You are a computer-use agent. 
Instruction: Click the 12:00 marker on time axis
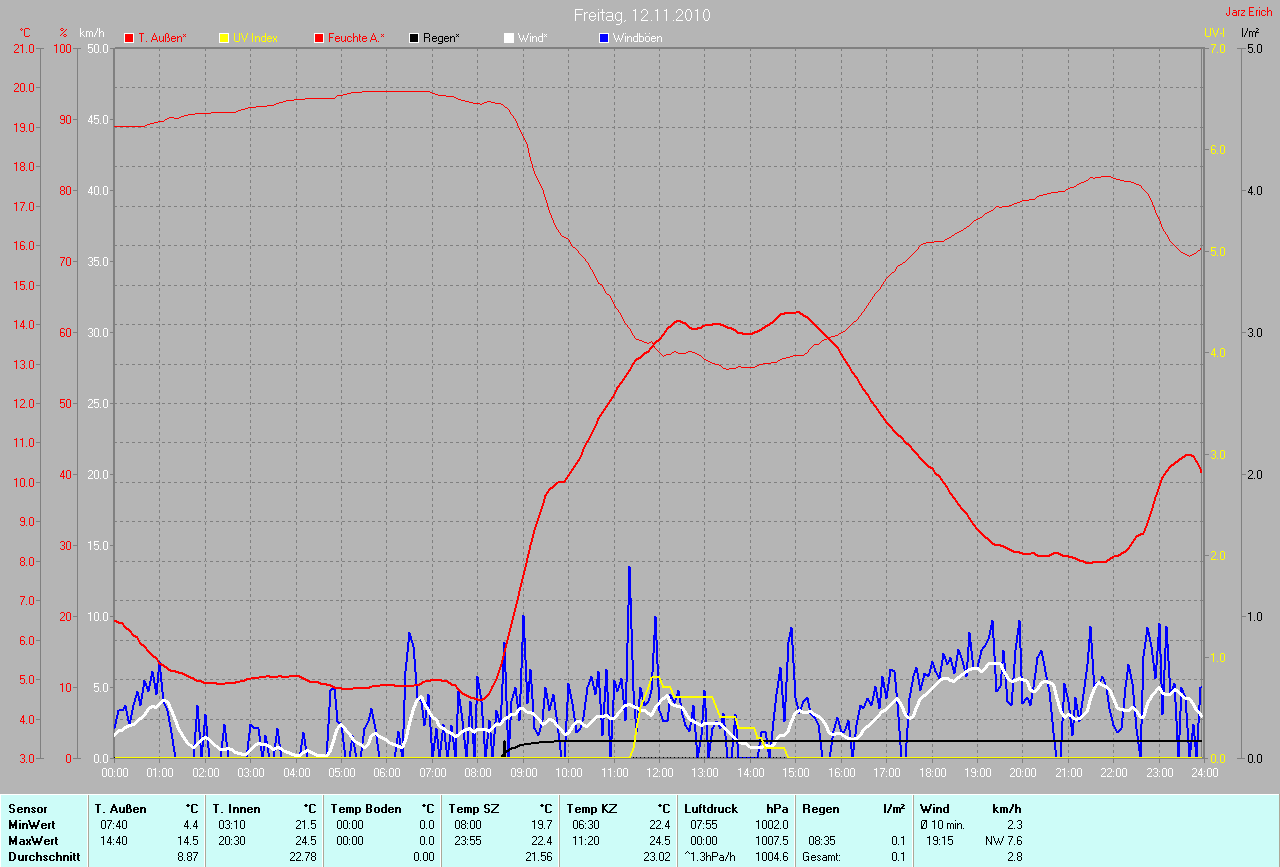point(659,773)
